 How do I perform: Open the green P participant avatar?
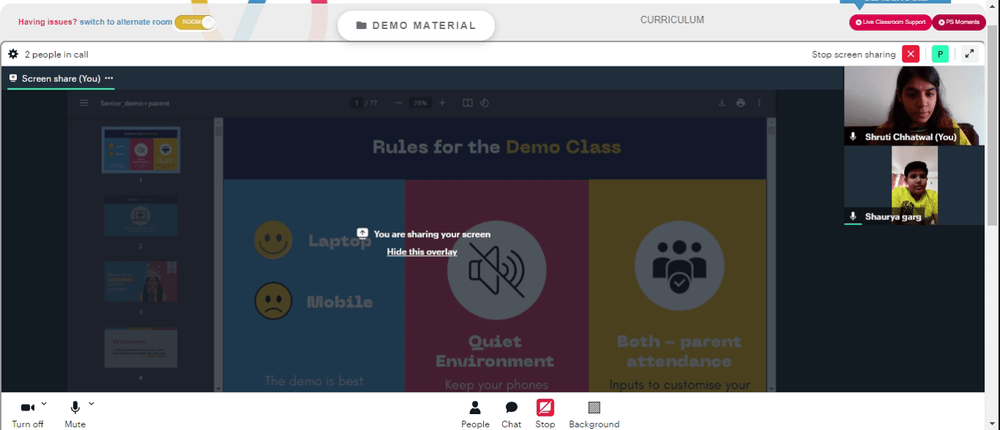click(940, 54)
